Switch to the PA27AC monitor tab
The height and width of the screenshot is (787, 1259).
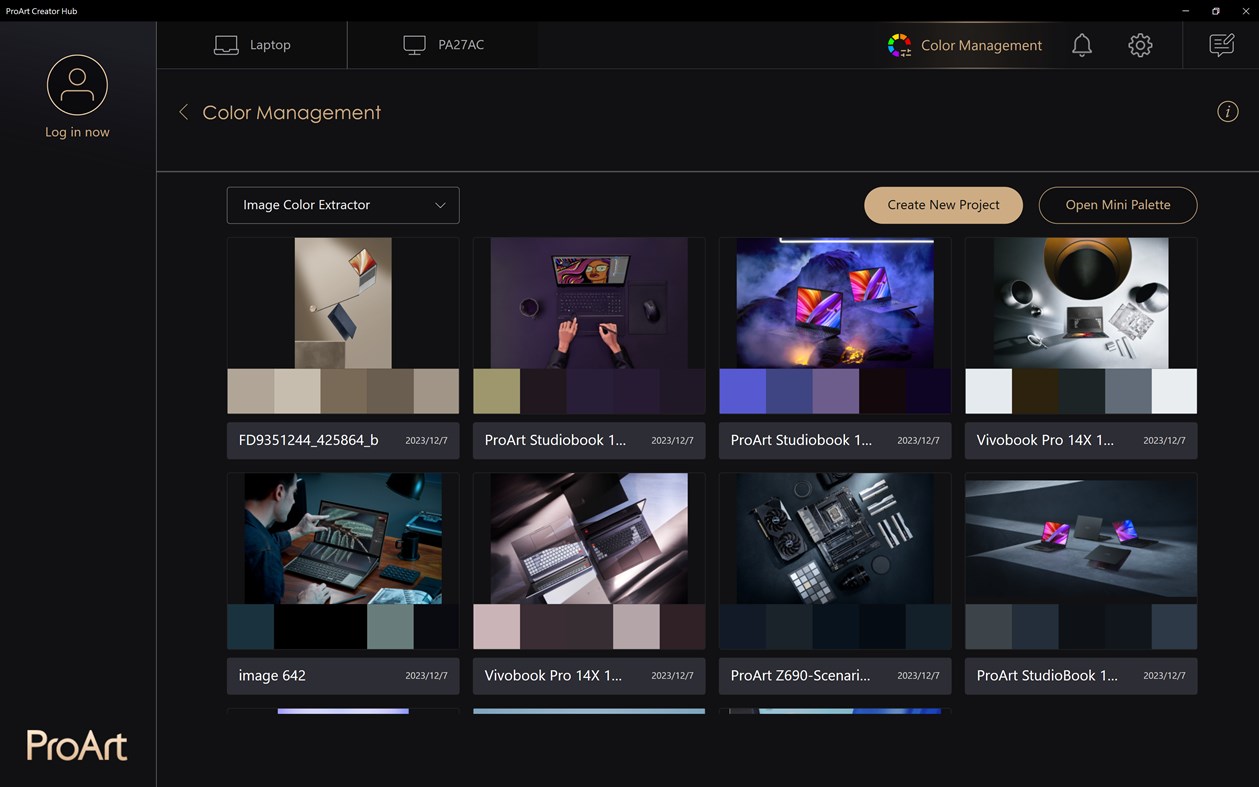pyautogui.click(x=443, y=45)
